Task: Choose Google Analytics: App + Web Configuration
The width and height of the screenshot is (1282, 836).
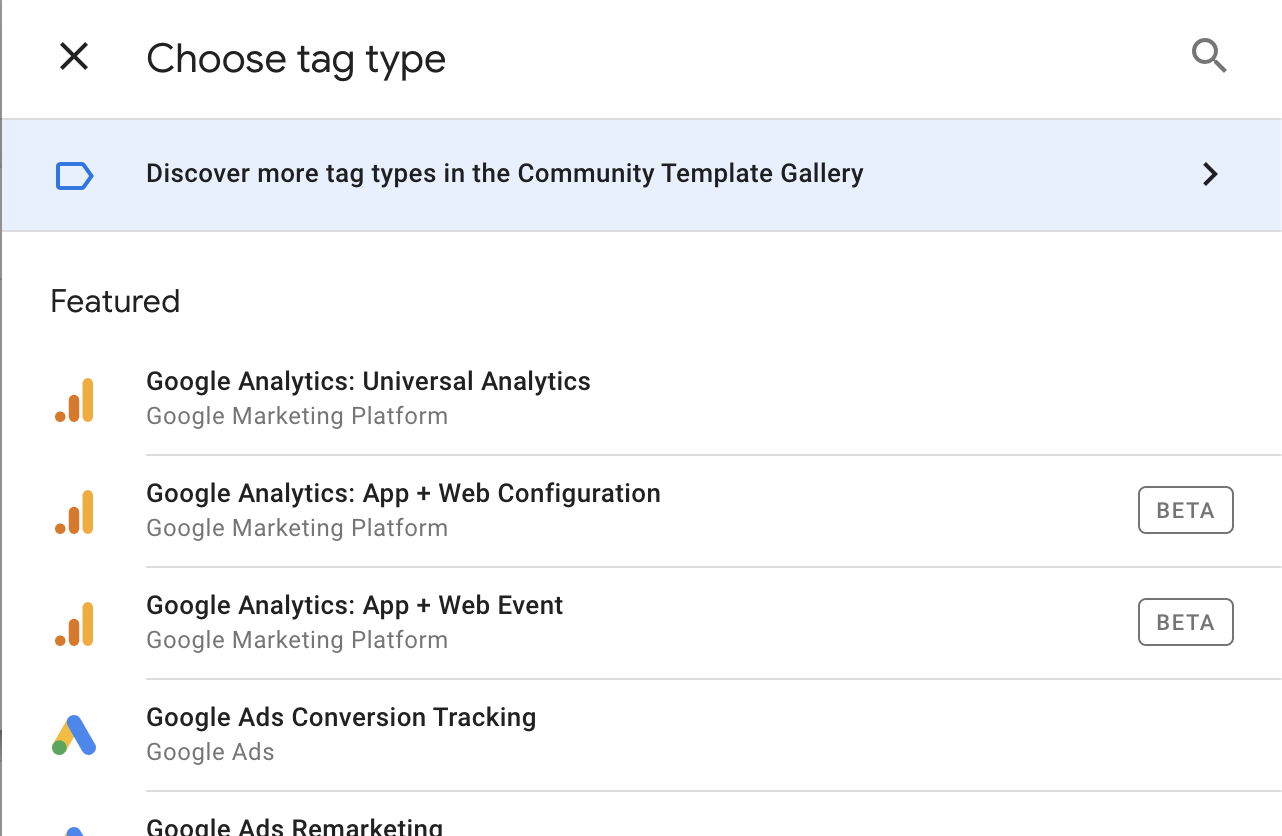Action: click(x=403, y=494)
